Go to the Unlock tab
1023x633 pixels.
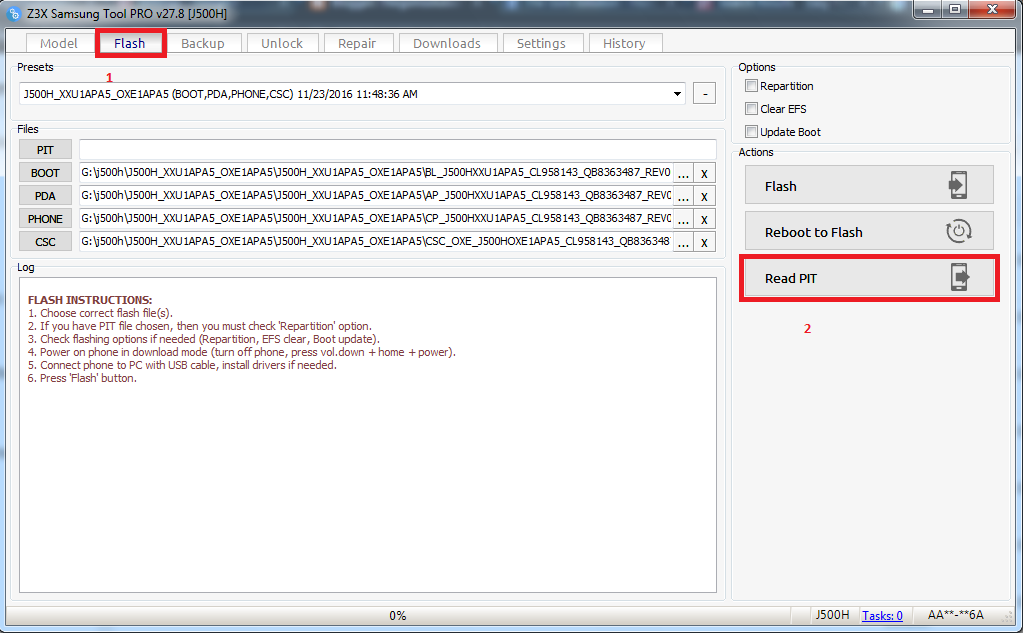pyautogui.click(x=282, y=43)
